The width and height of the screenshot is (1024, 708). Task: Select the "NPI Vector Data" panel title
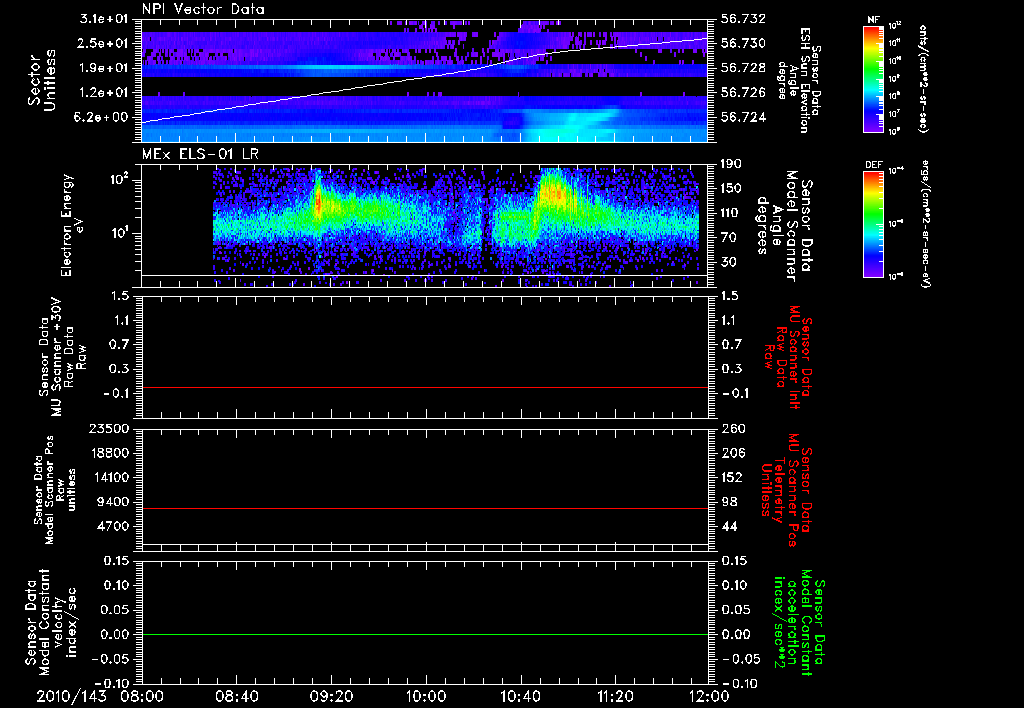[203, 9]
